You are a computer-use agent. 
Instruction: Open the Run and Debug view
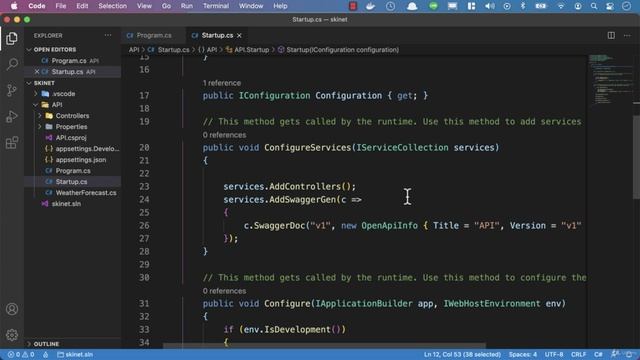click(12, 117)
